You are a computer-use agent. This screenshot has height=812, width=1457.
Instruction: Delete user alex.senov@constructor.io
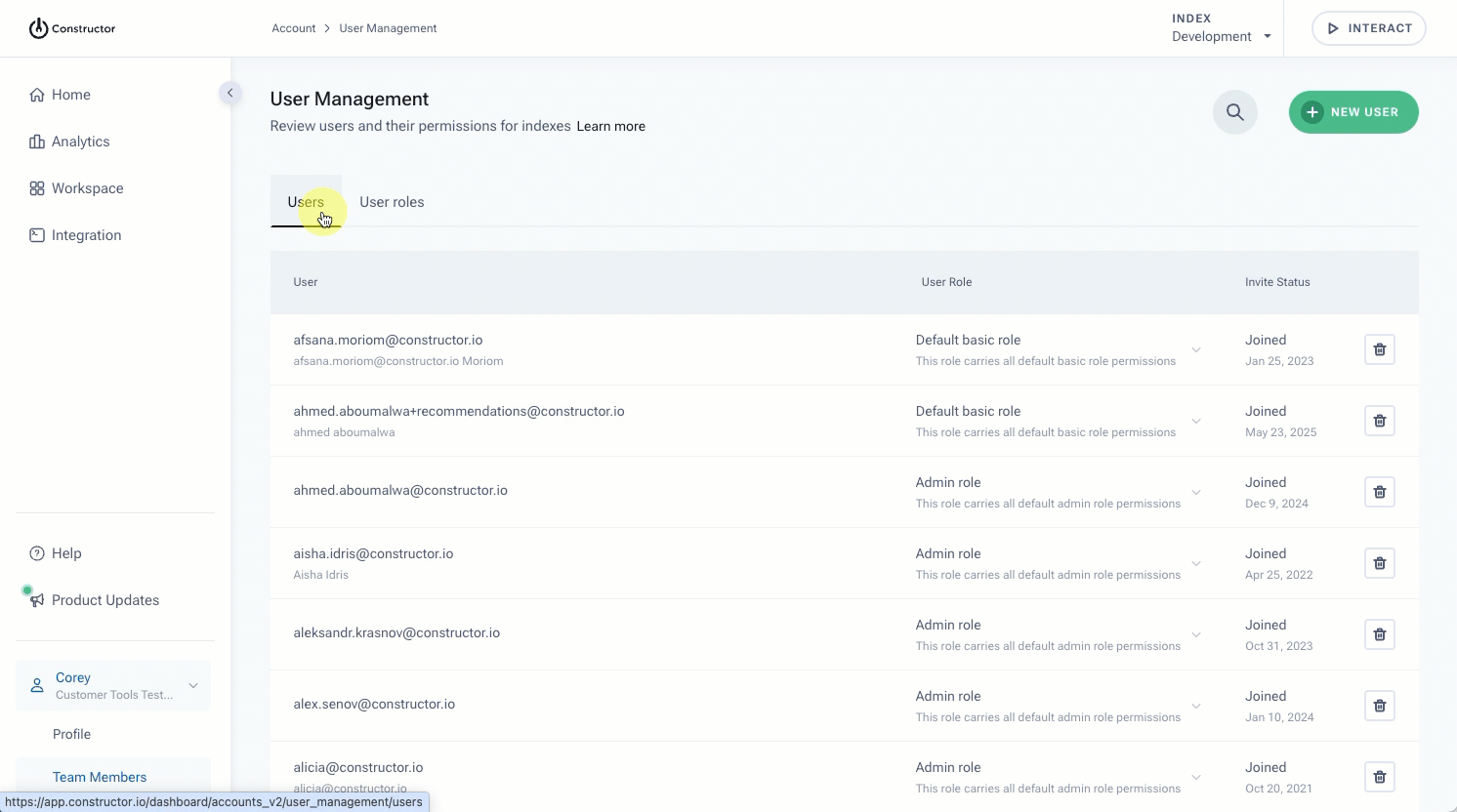tap(1380, 706)
